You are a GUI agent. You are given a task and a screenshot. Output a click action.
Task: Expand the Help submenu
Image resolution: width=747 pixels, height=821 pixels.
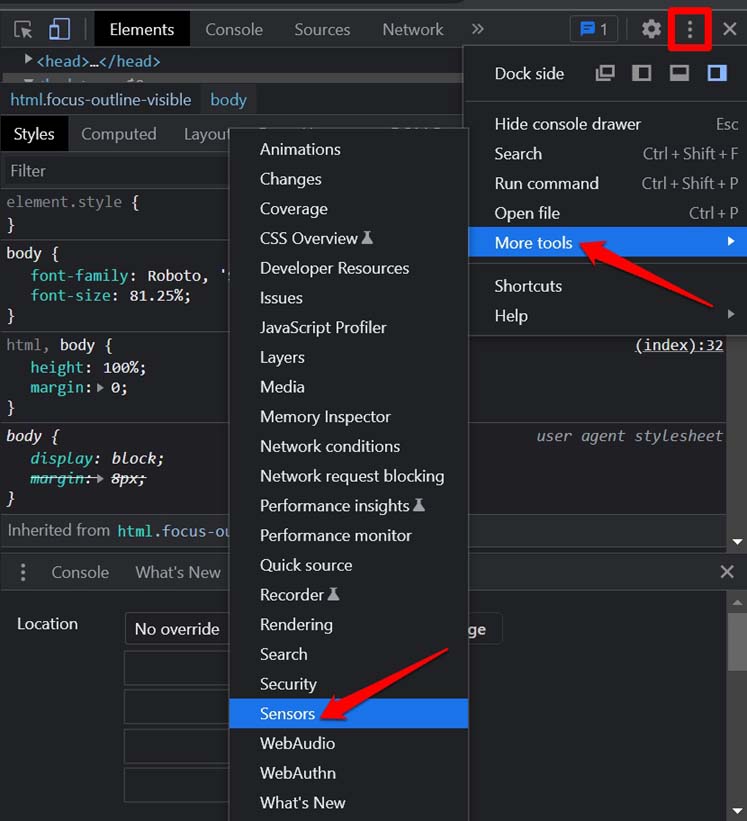tap(607, 316)
